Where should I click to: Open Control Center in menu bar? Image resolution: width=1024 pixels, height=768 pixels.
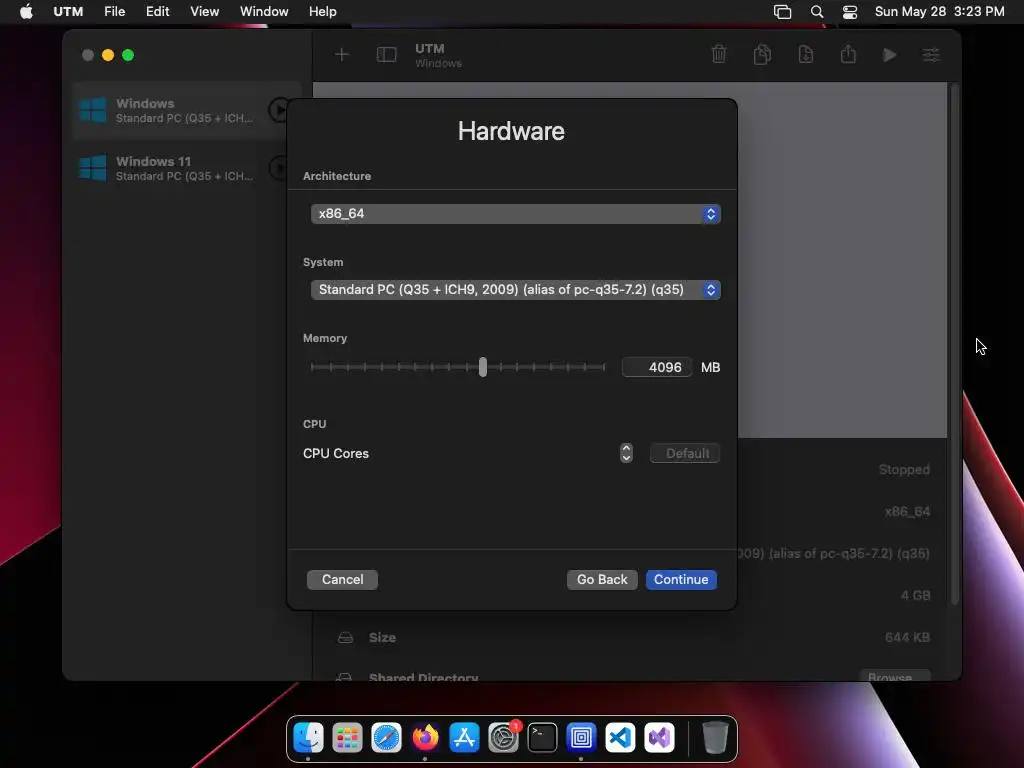(x=850, y=12)
